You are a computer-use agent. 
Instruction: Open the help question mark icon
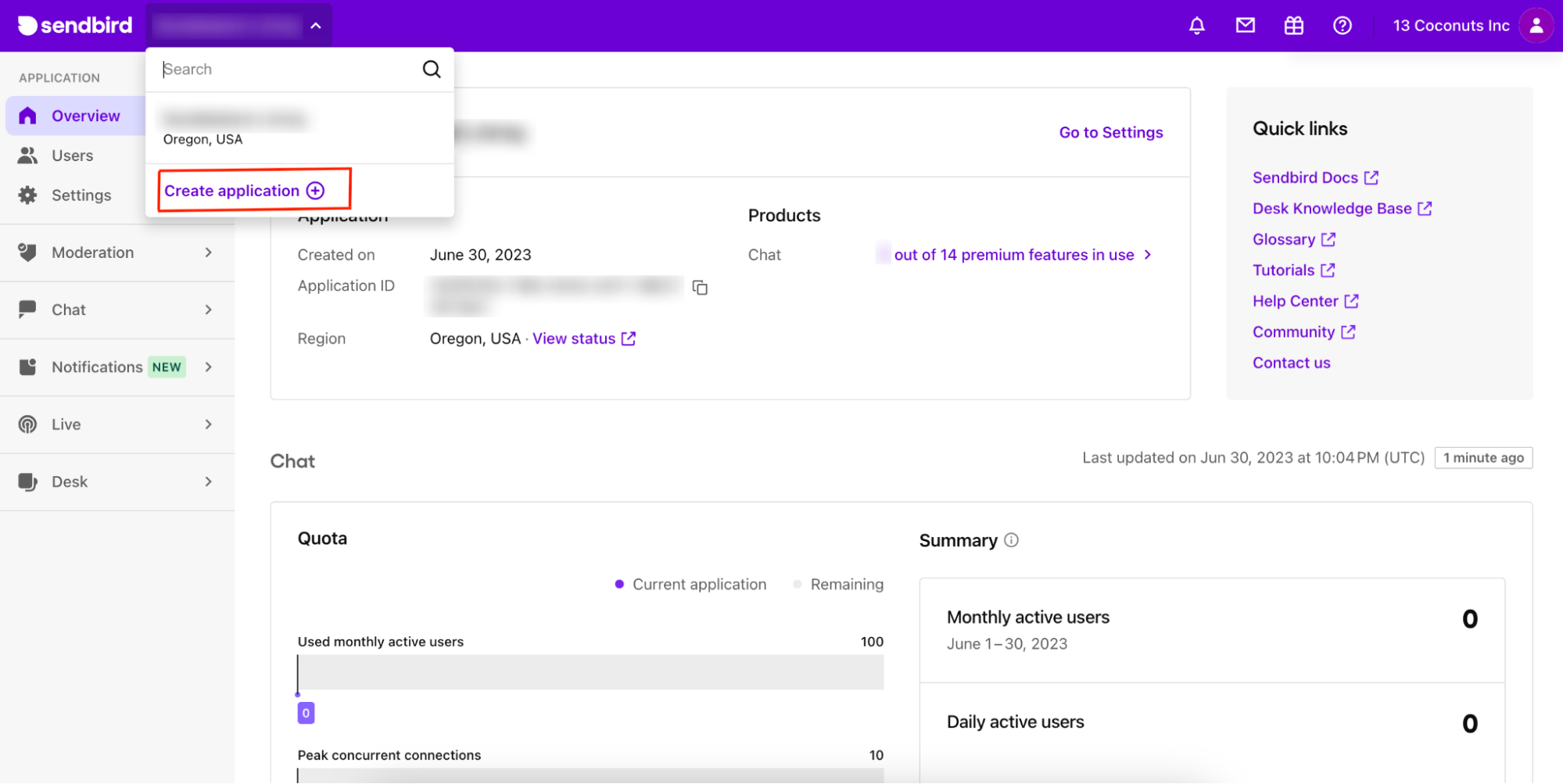click(1343, 25)
